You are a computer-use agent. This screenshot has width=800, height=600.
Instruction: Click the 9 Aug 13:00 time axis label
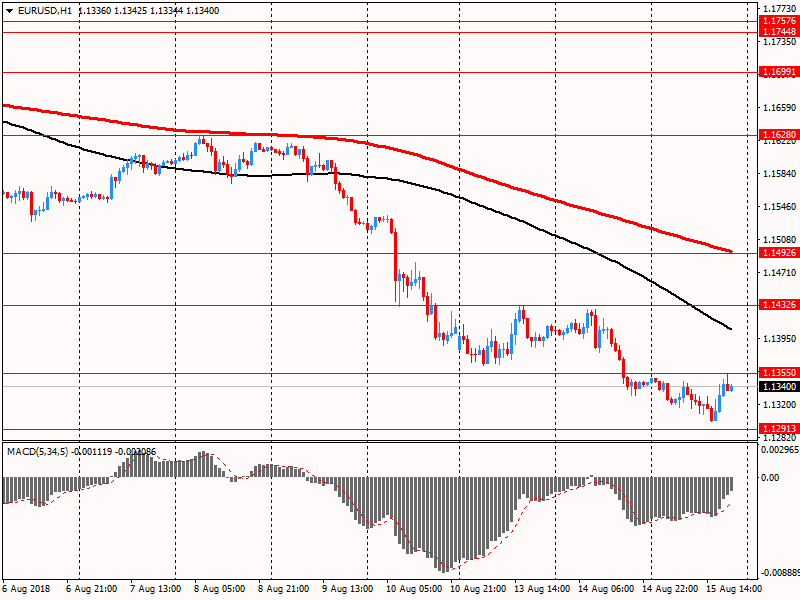tap(347, 589)
